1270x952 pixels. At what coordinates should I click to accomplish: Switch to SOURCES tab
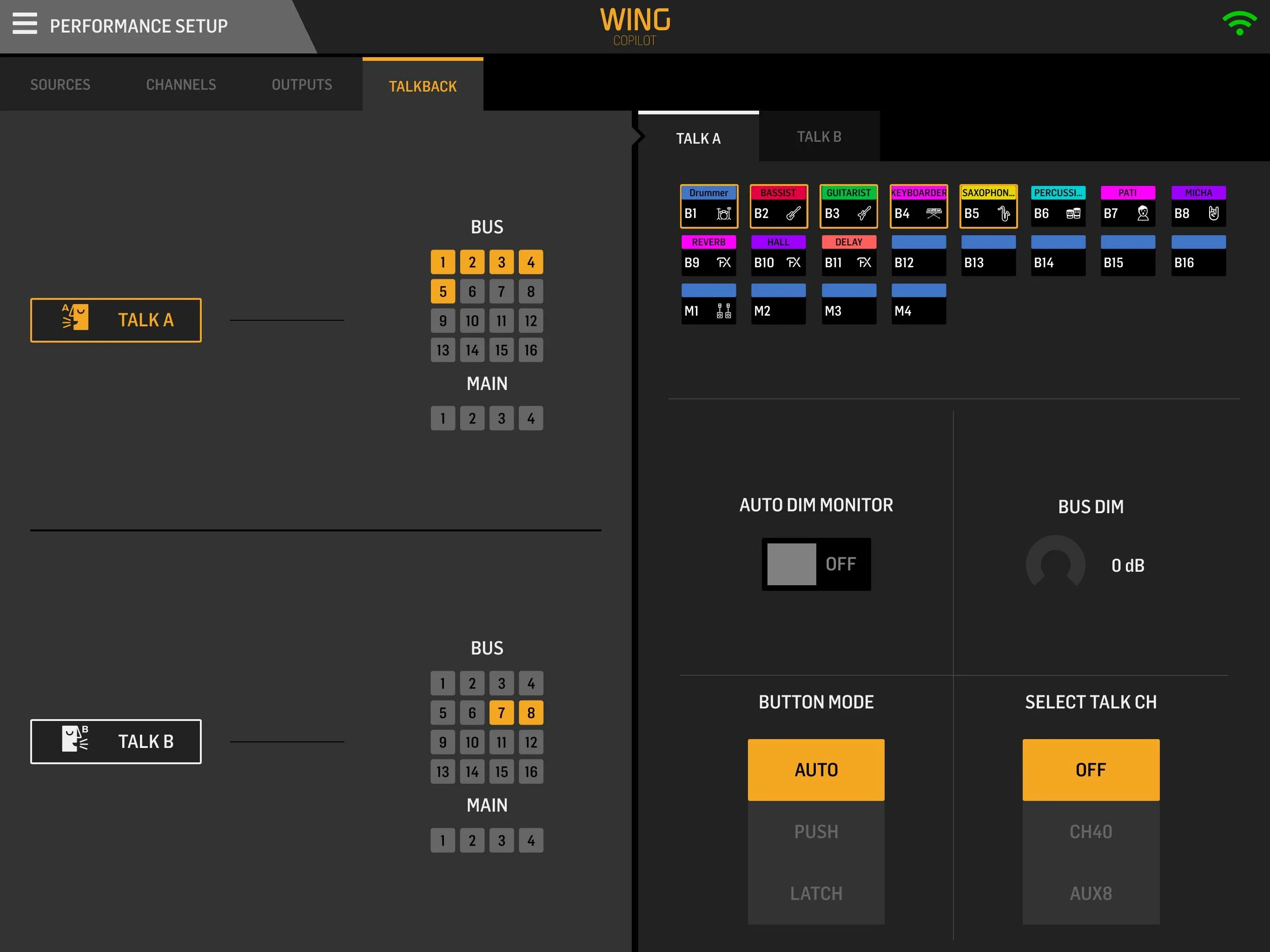click(61, 85)
